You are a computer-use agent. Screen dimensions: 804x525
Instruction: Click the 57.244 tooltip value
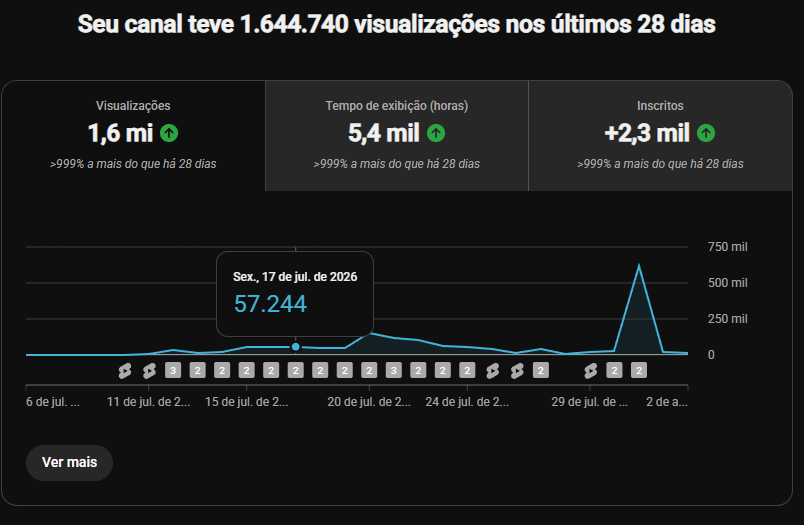pos(270,304)
